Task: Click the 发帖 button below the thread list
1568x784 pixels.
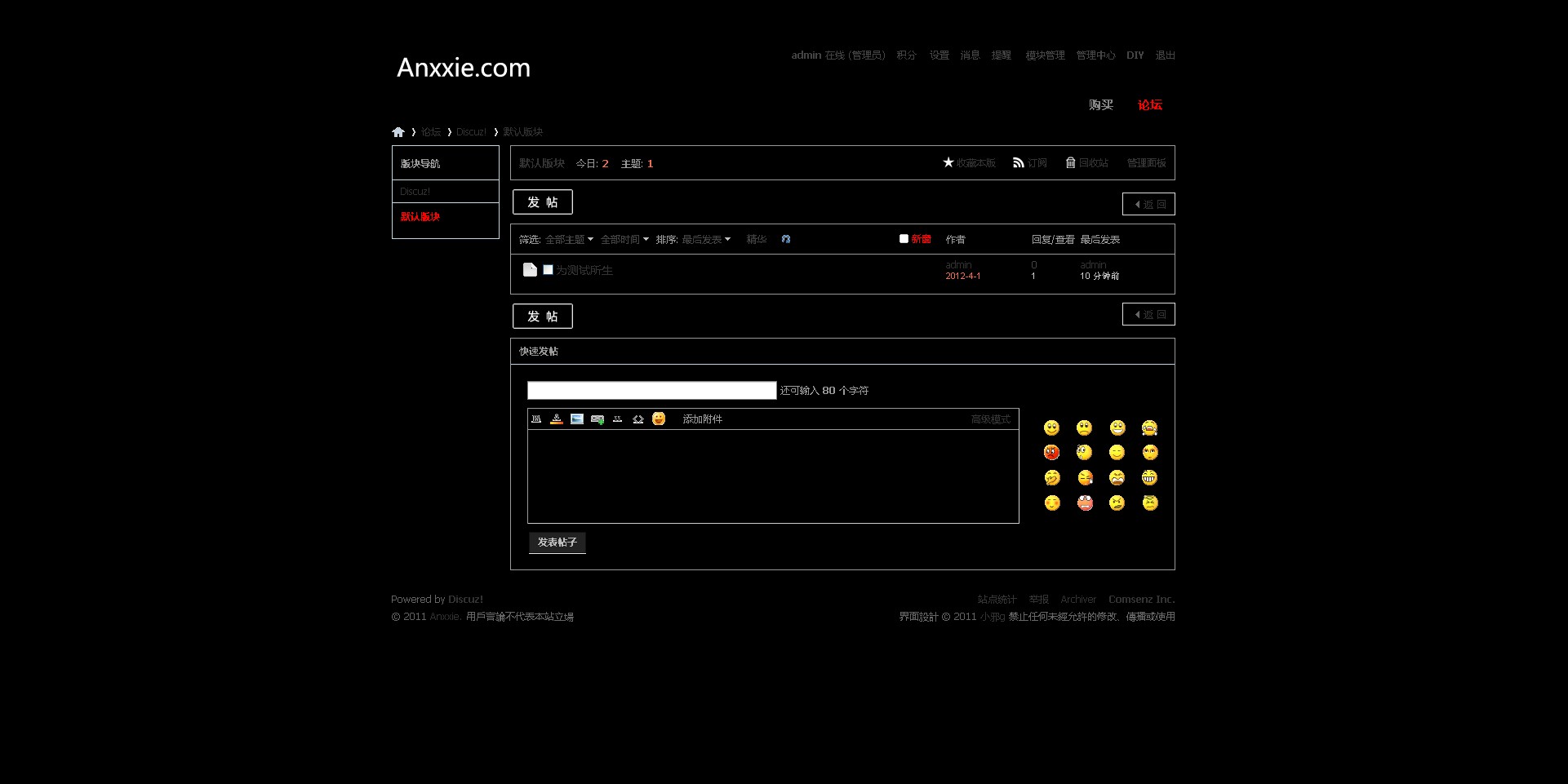Action: (x=543, y=317)
